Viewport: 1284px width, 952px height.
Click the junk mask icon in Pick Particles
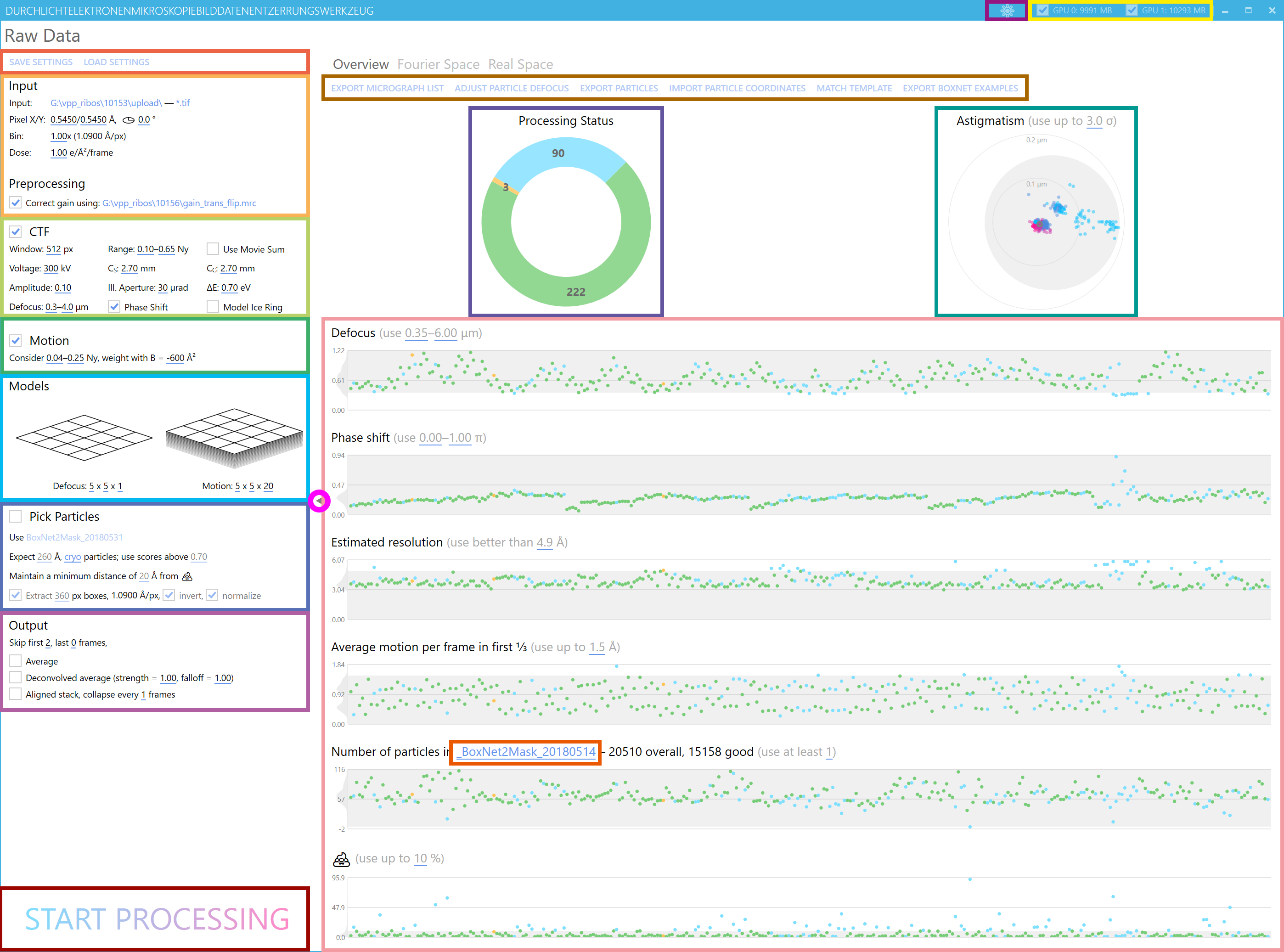187,576
